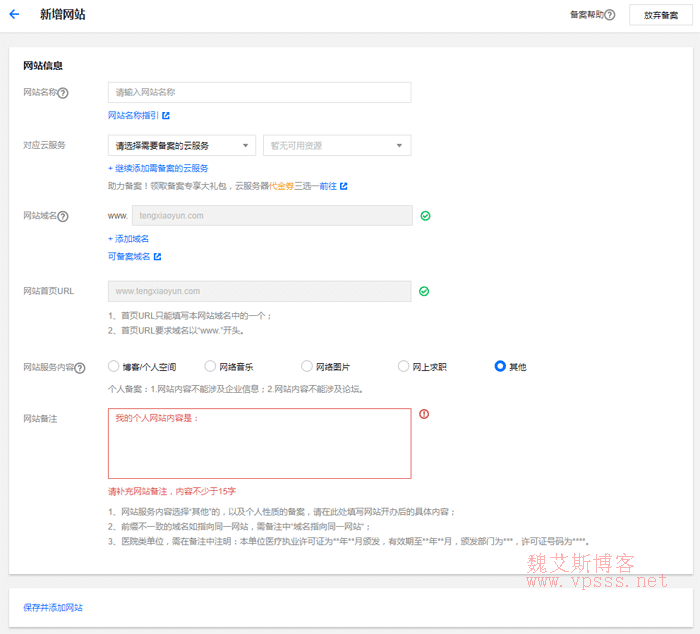Image resolution: width=700 pixels, height=634 pixels.
Task: Open the 备案帮助 help icon
Action: point(610,15)
